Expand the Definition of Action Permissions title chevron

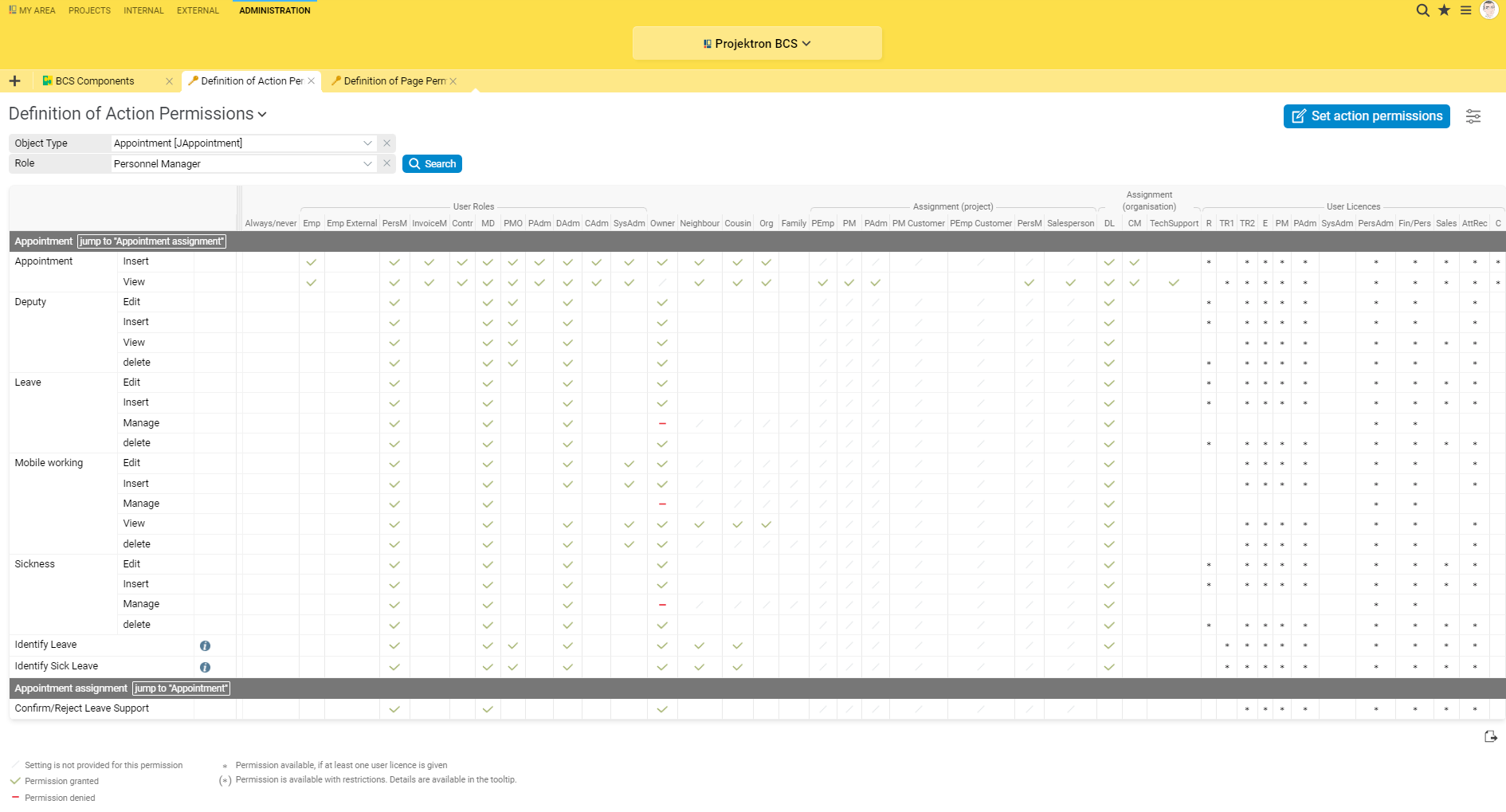tap(262, 115)
